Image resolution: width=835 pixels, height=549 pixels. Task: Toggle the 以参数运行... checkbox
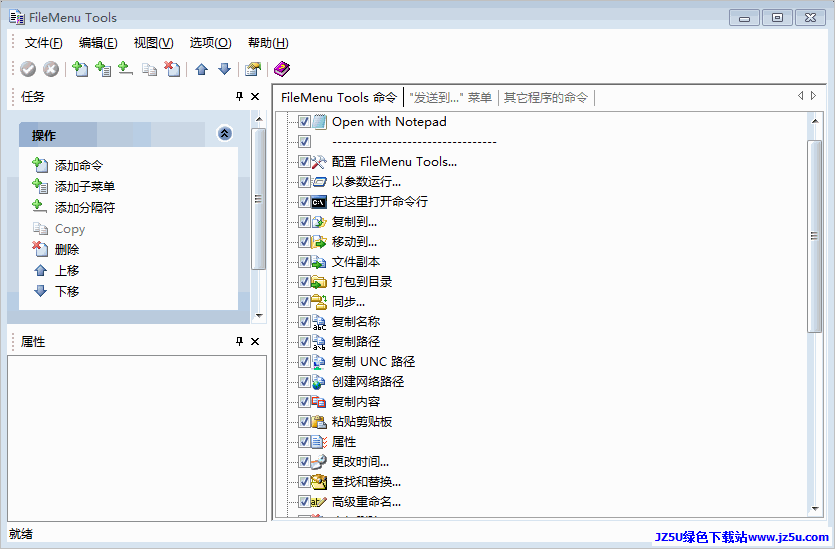[304, 182]
